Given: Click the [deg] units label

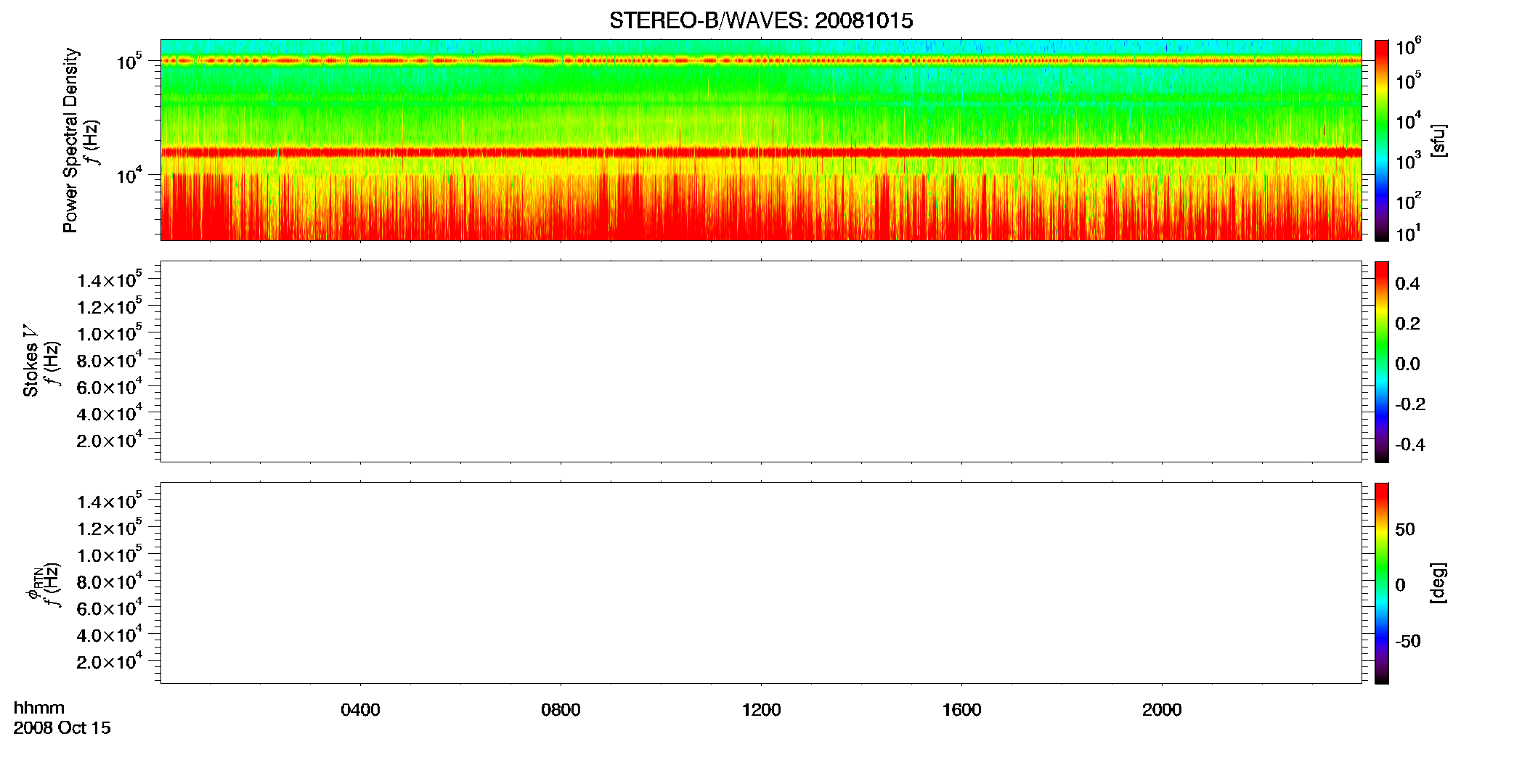Looking at the screenshot, I should coord(1438,583).
